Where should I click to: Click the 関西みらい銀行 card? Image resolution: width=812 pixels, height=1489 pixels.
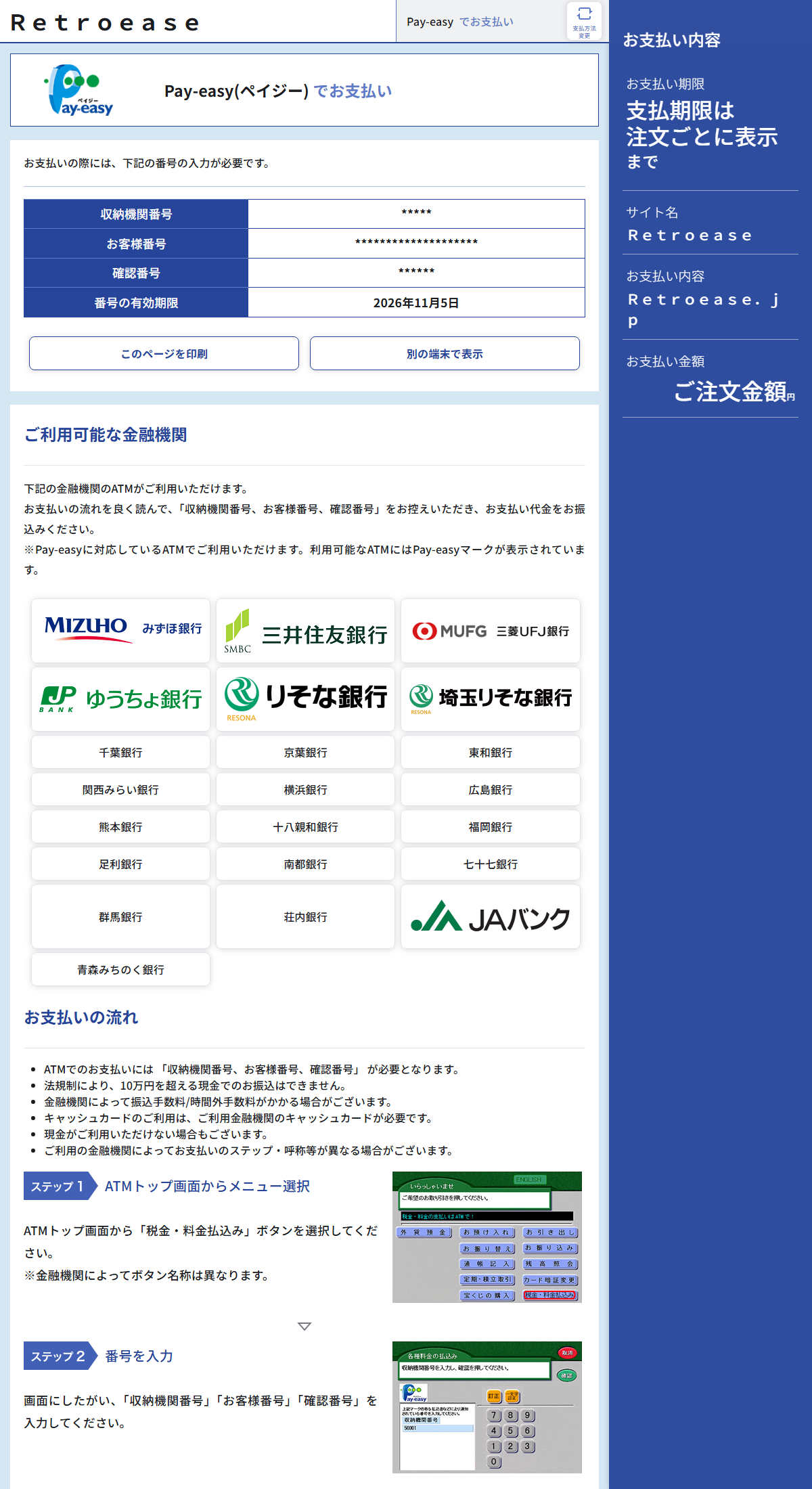120,789
